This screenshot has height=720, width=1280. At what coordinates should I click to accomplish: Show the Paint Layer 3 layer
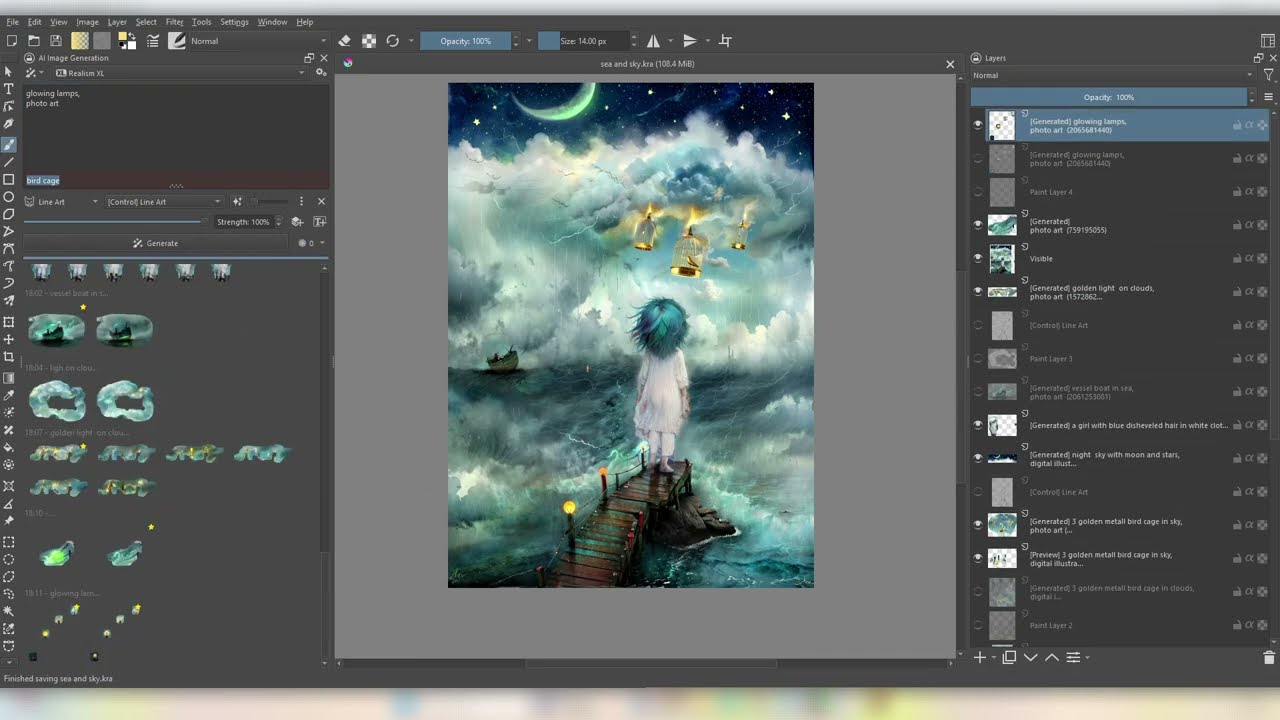click(978, 358)
